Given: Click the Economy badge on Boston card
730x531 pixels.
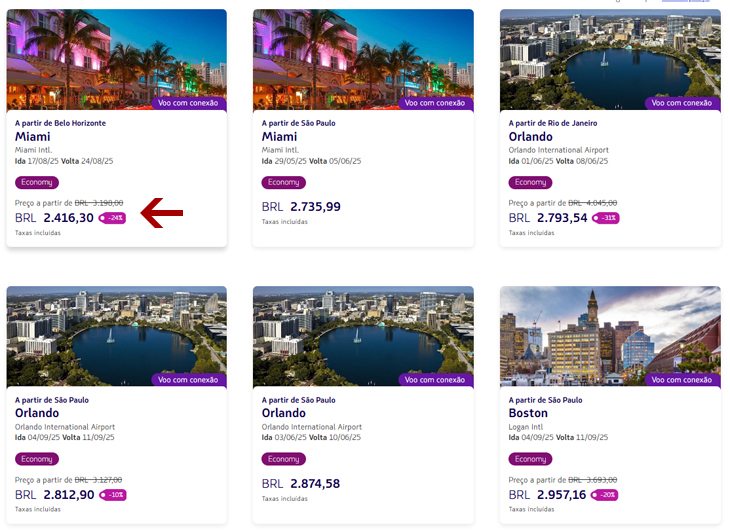Looking at the screenshot, I should click(530, 459).
